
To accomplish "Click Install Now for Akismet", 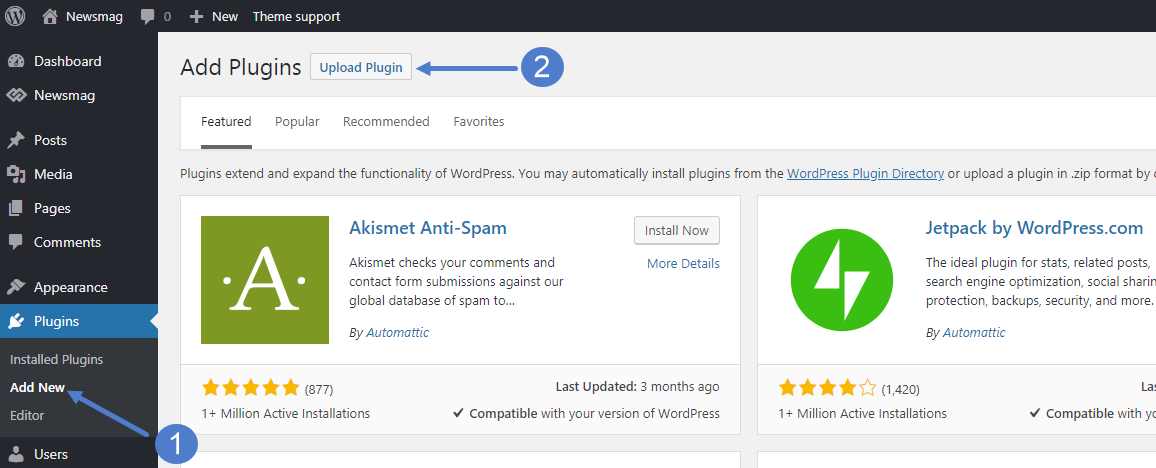I will point(677,231).
